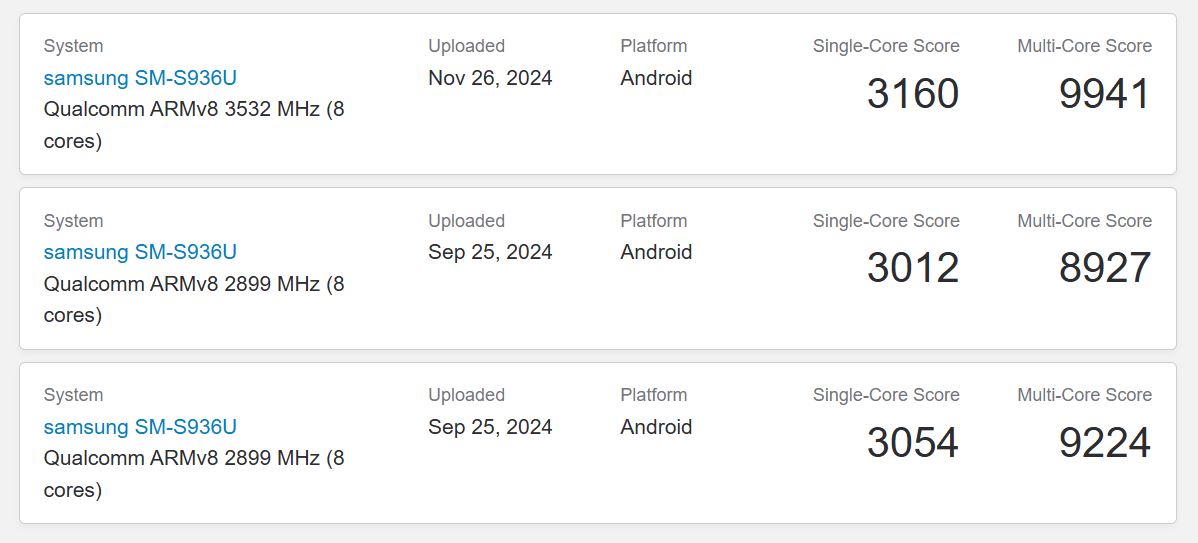1198x543 pixels.
Task: Click Sep 25, 2024 date in the 9224 result
Action: (490, 427)
